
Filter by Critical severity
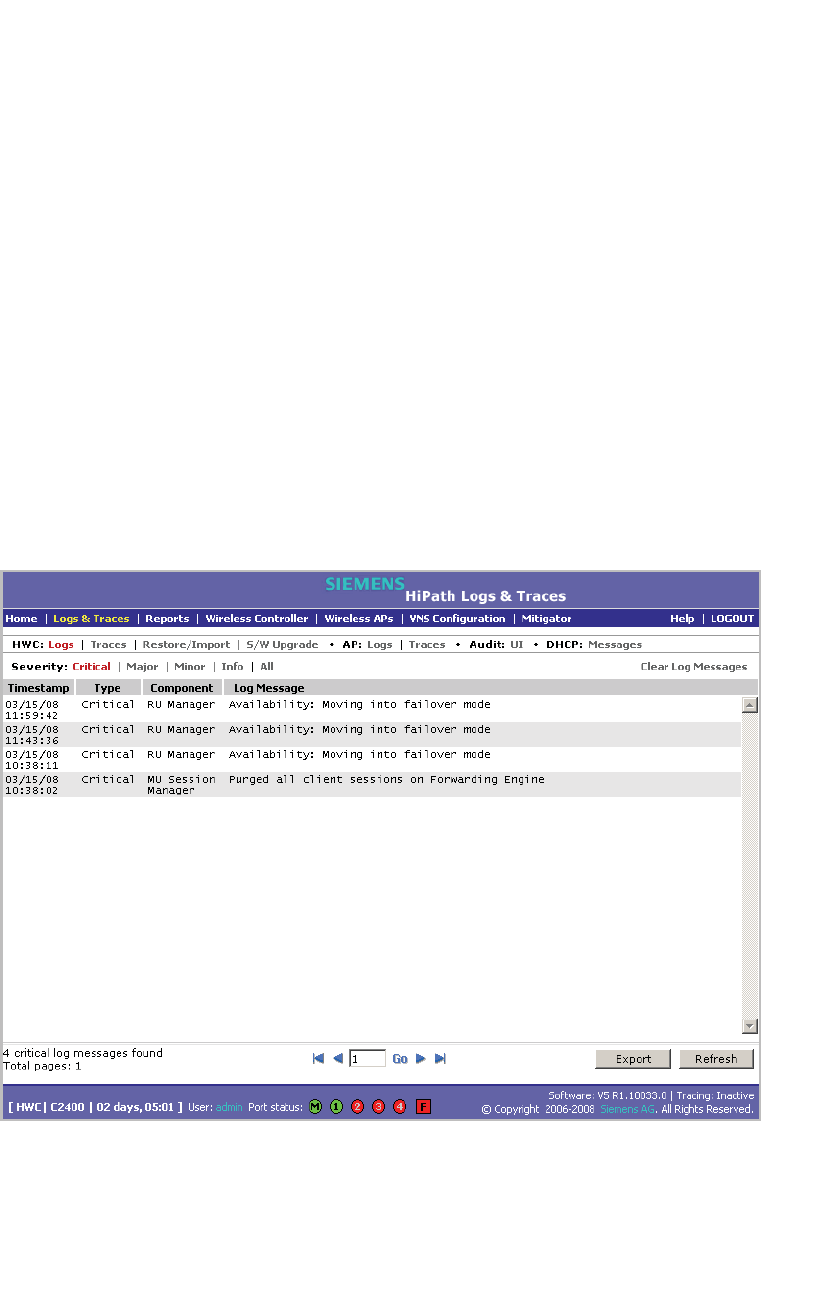(92, 667)
